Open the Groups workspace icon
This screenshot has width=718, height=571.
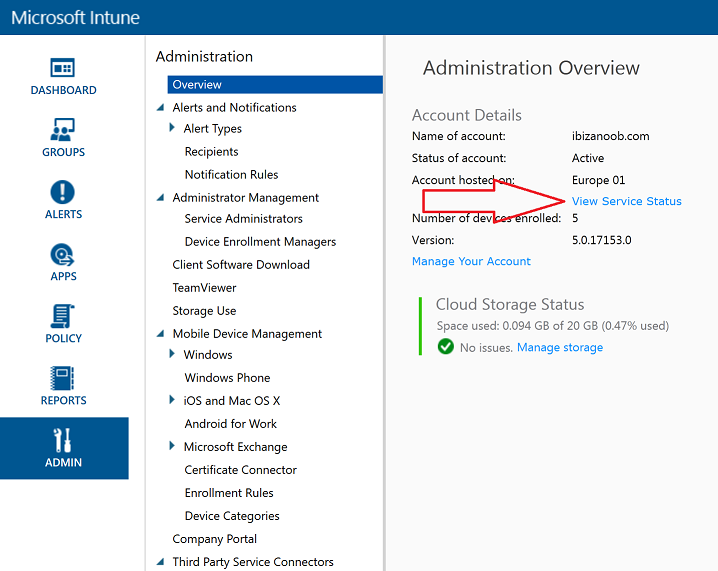pyautogui.click(x=63, y=130)
